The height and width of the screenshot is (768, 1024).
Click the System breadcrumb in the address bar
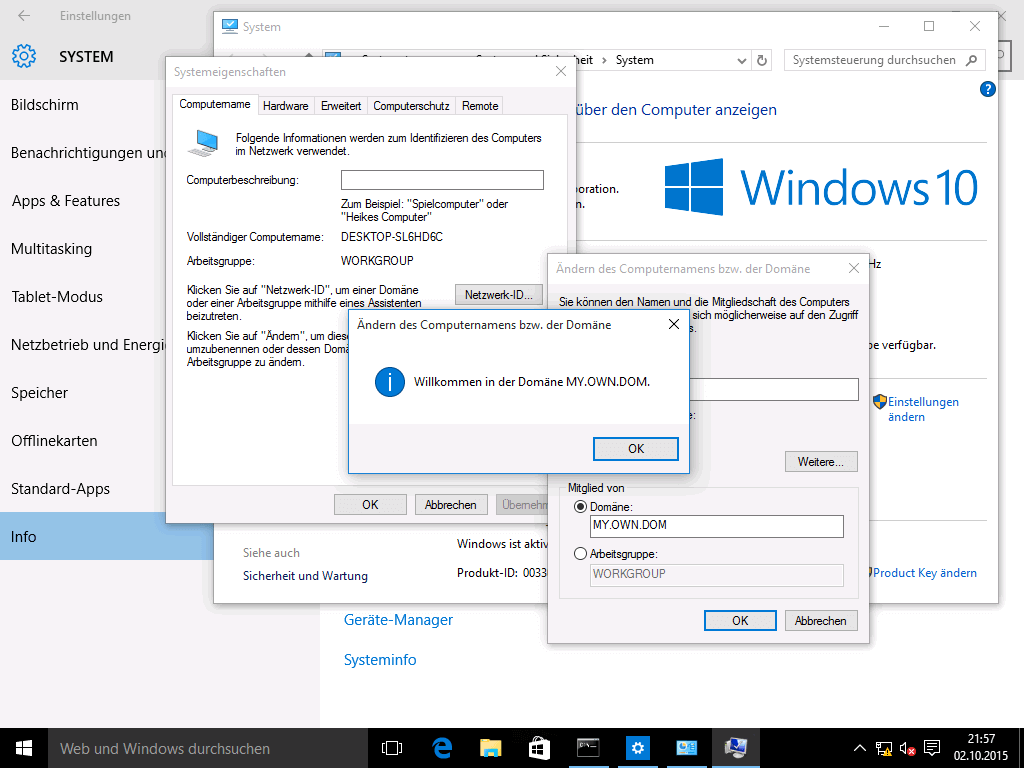tap(634, 60)
